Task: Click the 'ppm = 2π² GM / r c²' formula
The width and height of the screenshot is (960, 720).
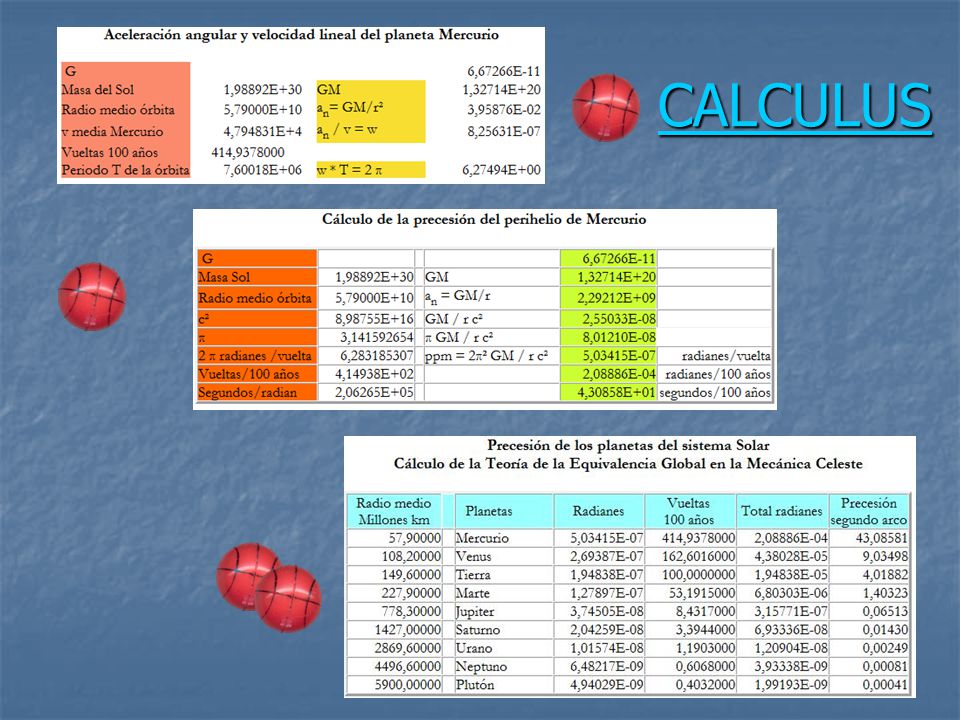Action: [486, 355]
